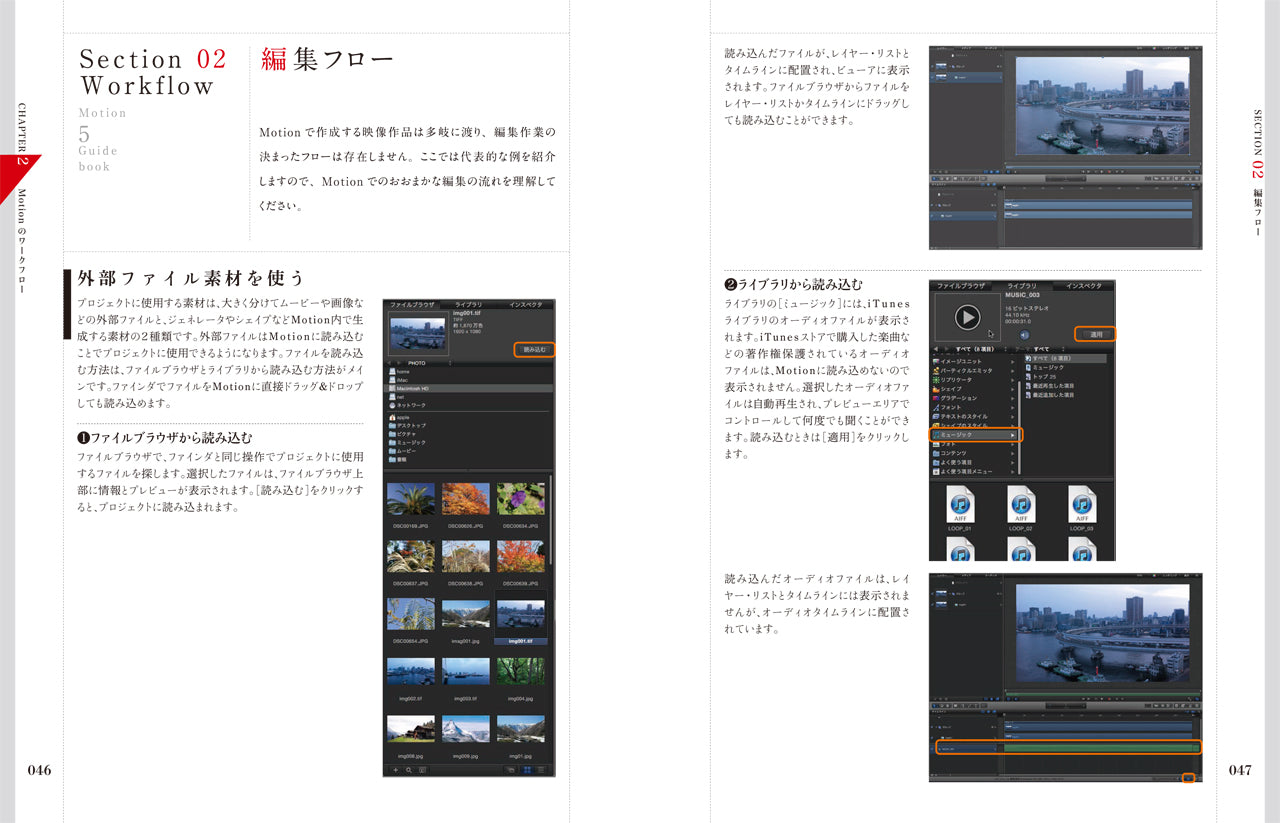
Task: Select the iMac drive icon row
Action: [x=468, y=380]
